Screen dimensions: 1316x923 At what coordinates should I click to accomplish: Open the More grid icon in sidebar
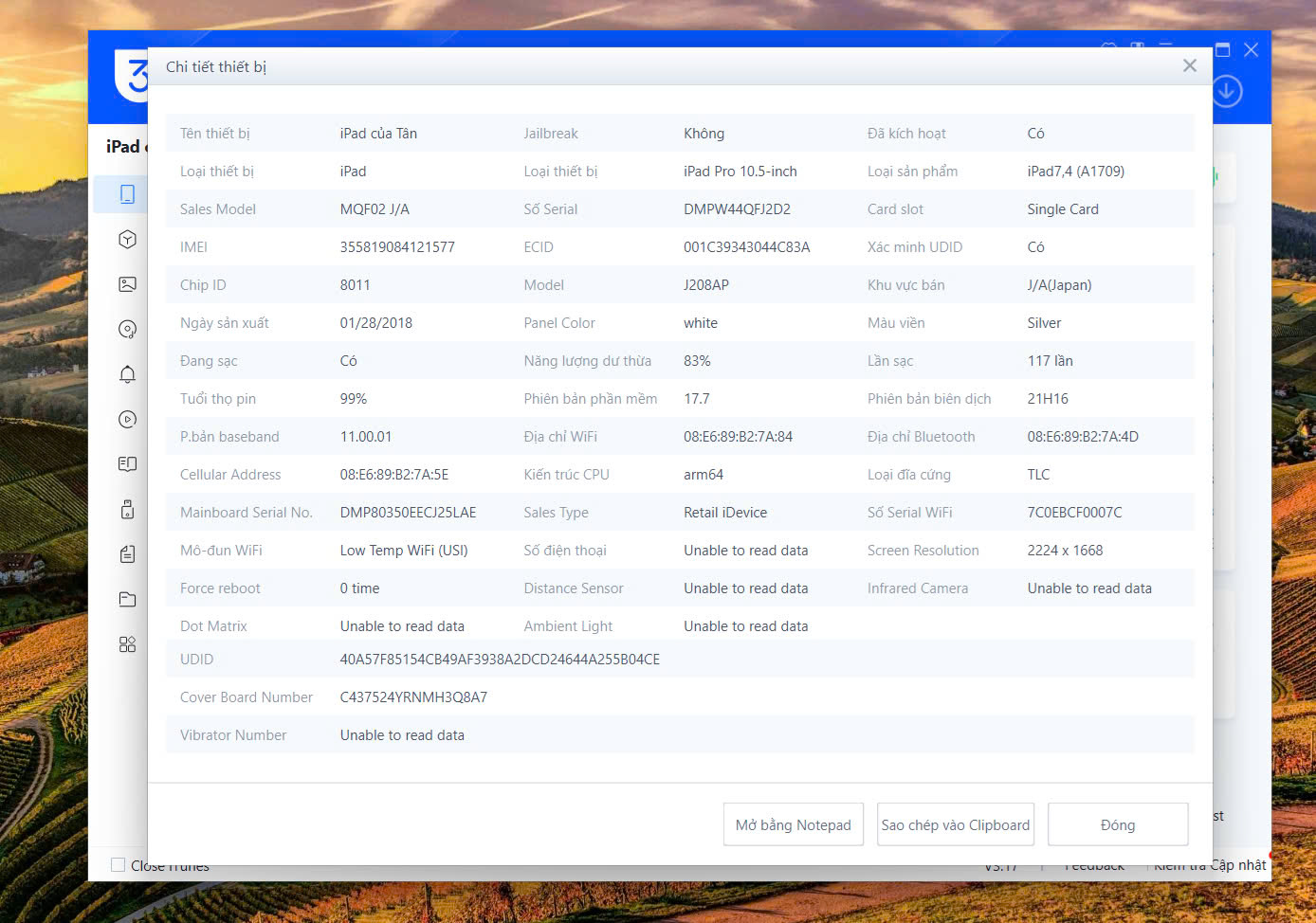pos(127,644)
